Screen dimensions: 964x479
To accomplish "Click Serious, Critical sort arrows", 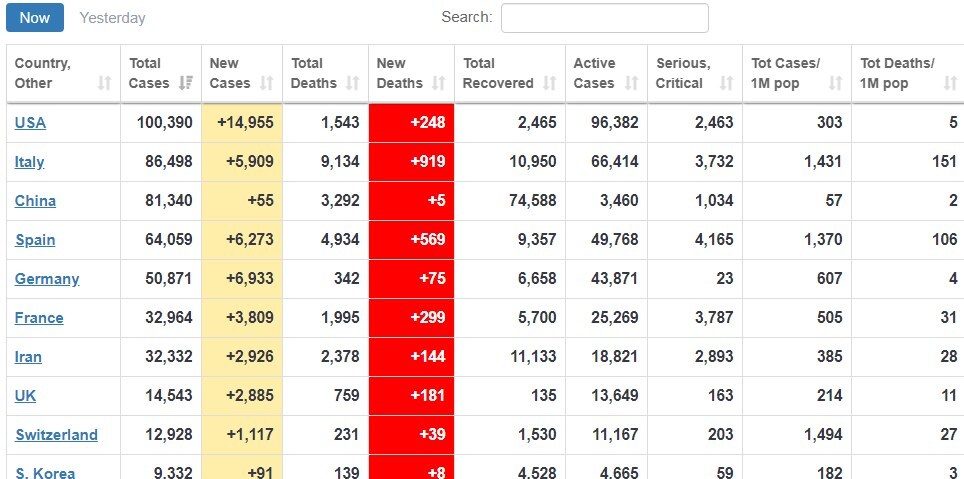I will tap(726, 83).
